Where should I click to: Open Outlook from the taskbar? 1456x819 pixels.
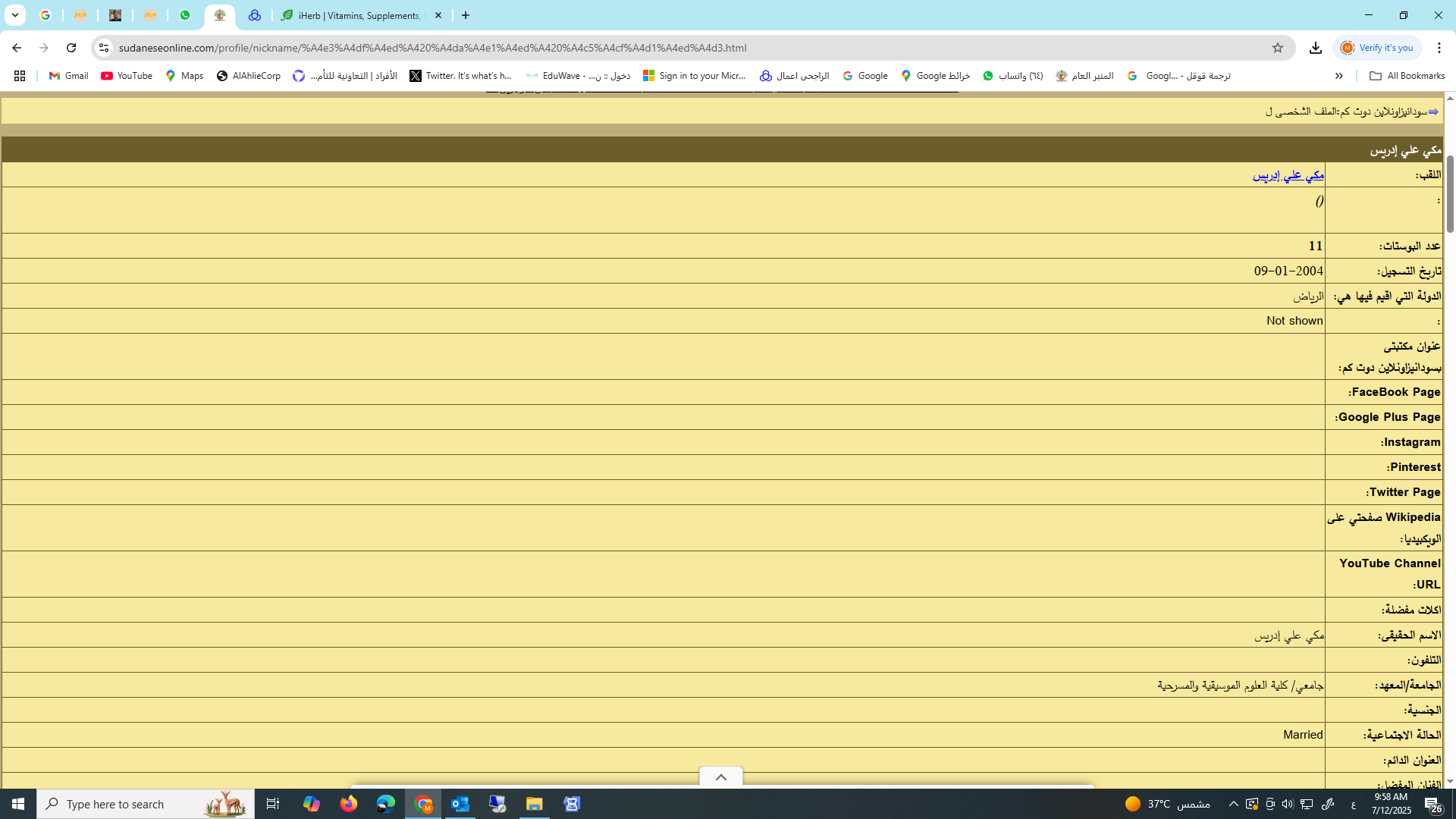[x=460, y=804]
